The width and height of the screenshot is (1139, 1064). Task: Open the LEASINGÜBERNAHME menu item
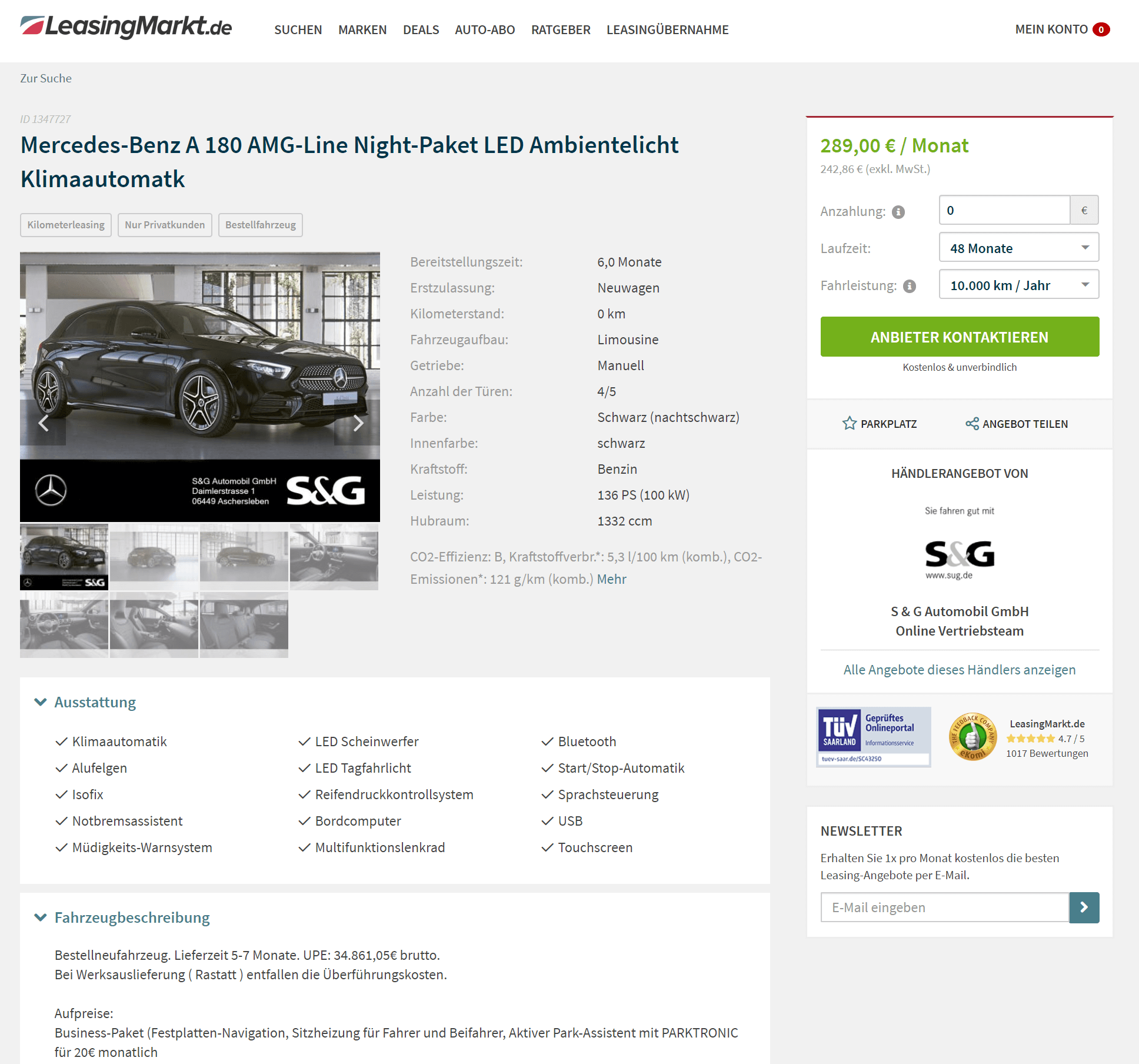coord(667,29)
